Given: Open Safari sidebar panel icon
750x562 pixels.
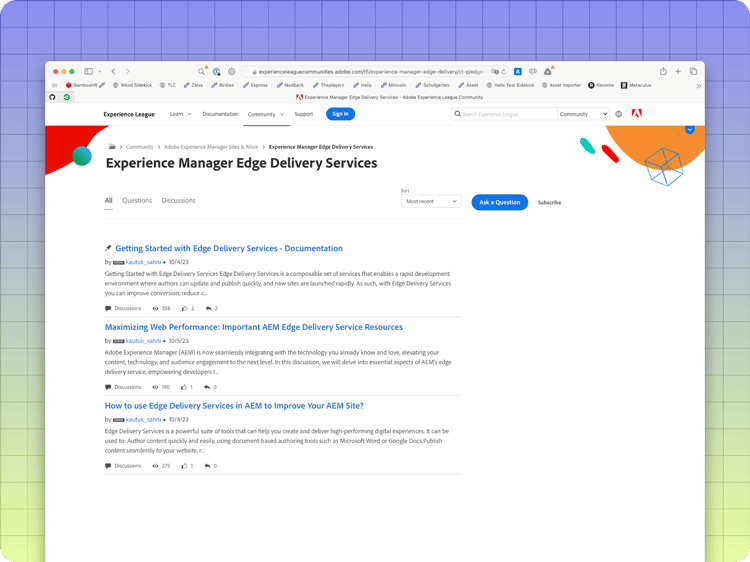Looking at the screenshot, I should click(x=89, y=72).
